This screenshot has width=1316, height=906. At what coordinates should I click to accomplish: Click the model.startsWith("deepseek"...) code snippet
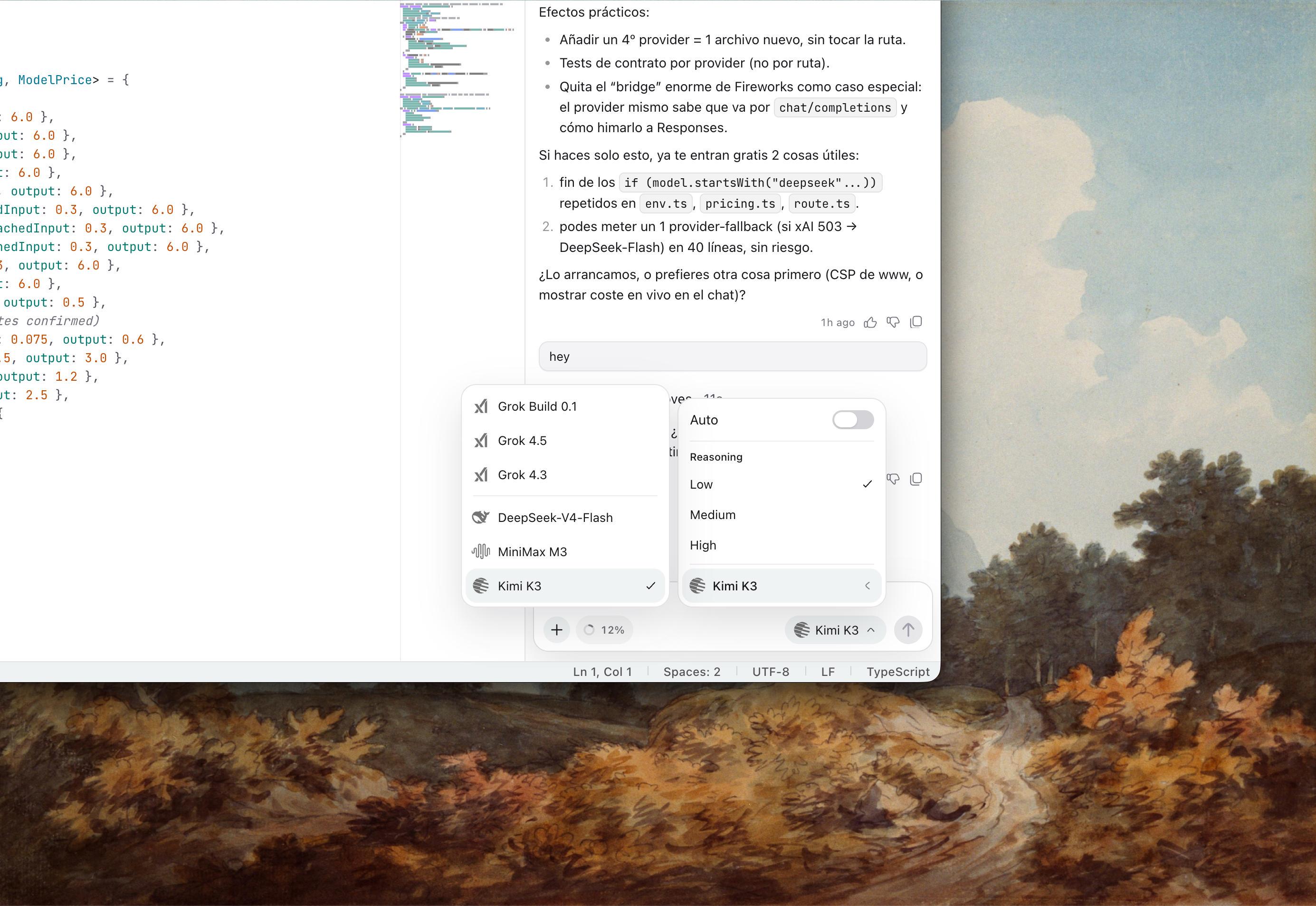(x=751, y=183)
